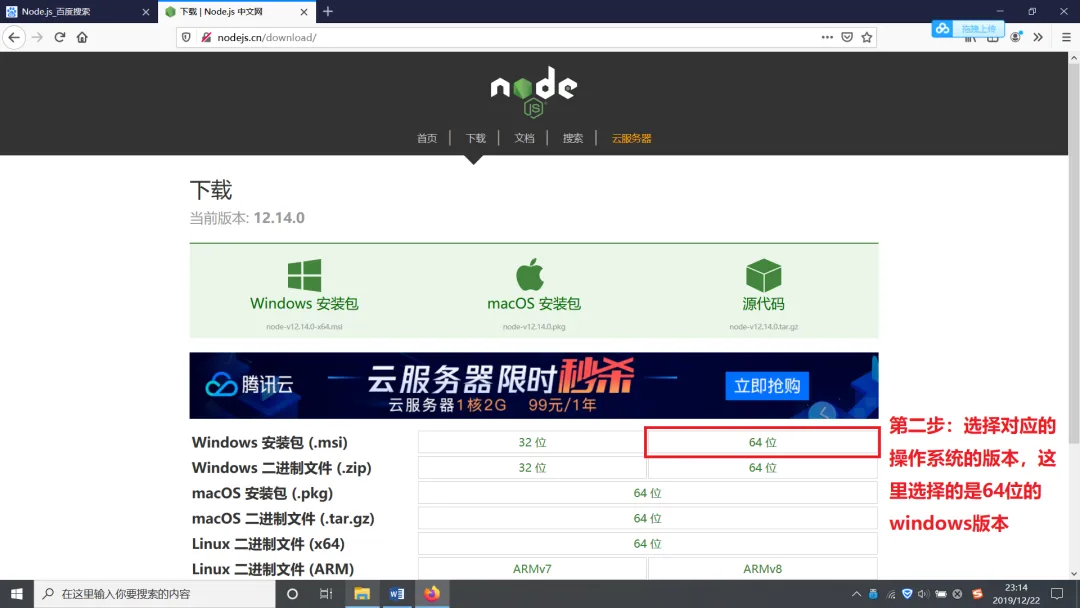
Task: Open Windows Start menu
Action: (17, 594)
